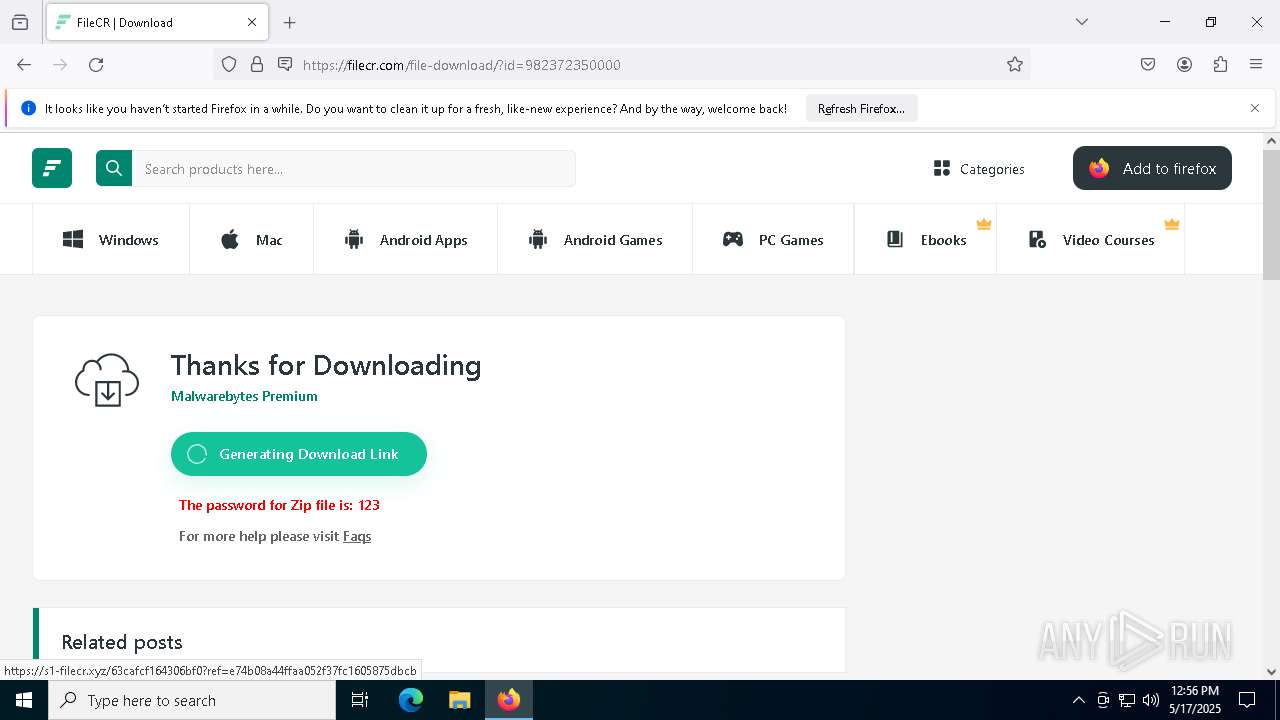This screenshot has width=1280, height=720.
Task: Open the Faqs link
Action: 357,536
